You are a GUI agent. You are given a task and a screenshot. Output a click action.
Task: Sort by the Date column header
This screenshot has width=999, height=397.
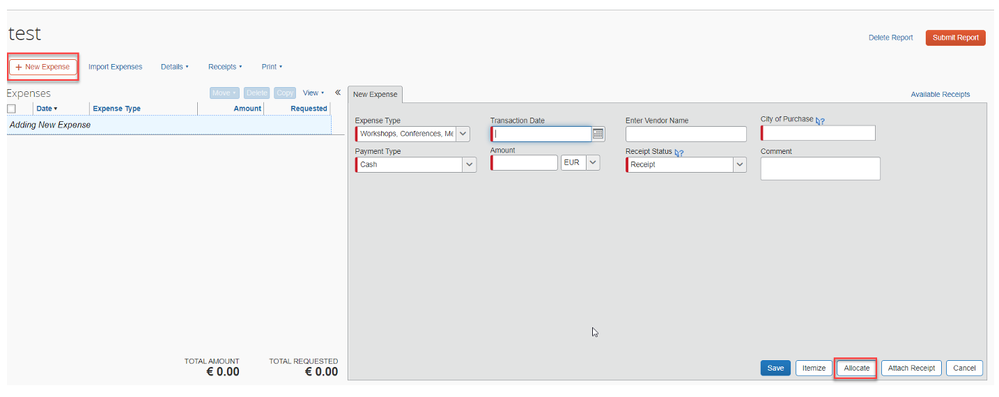(47, 108)
